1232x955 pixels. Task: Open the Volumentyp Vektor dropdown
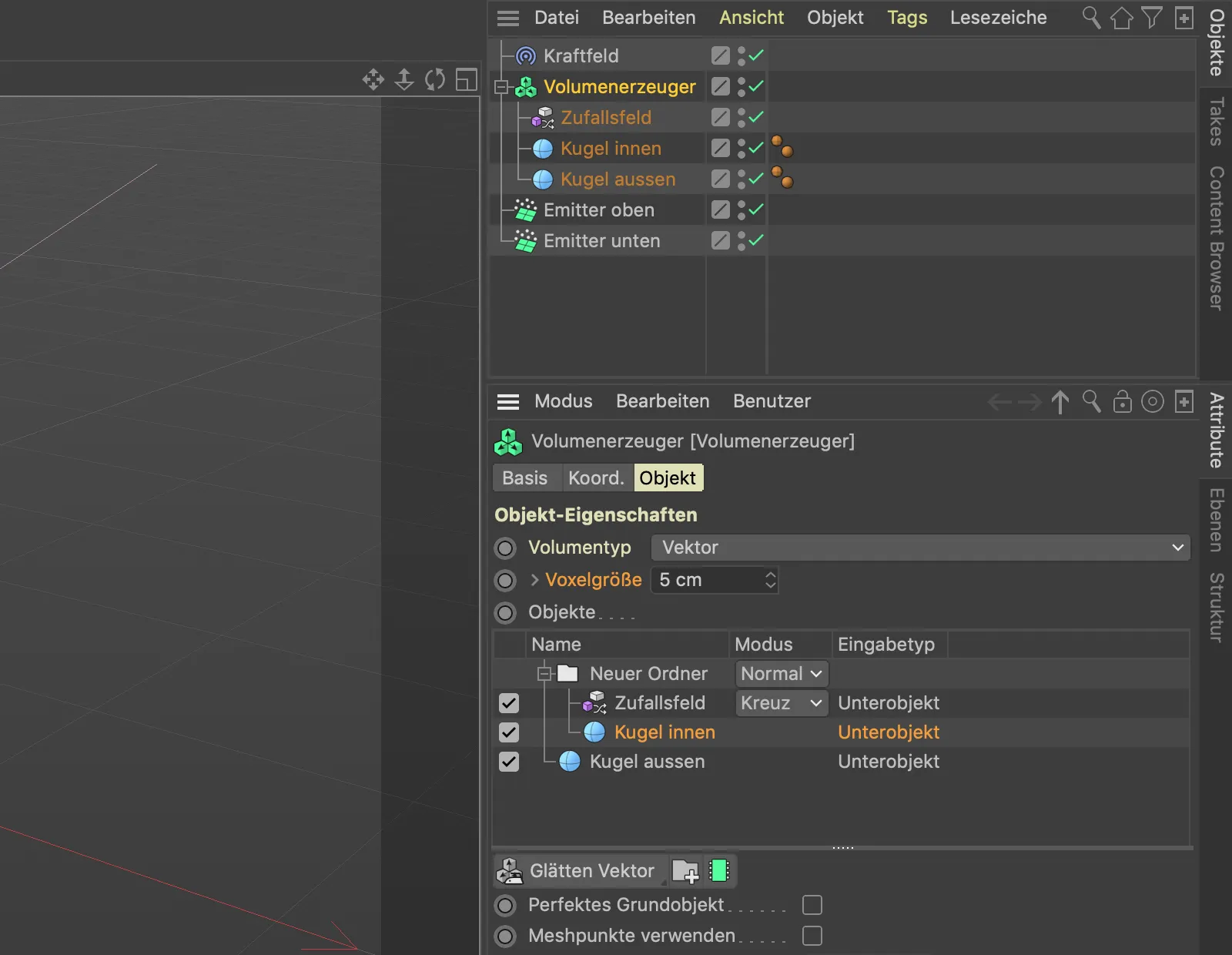(921, 548)
